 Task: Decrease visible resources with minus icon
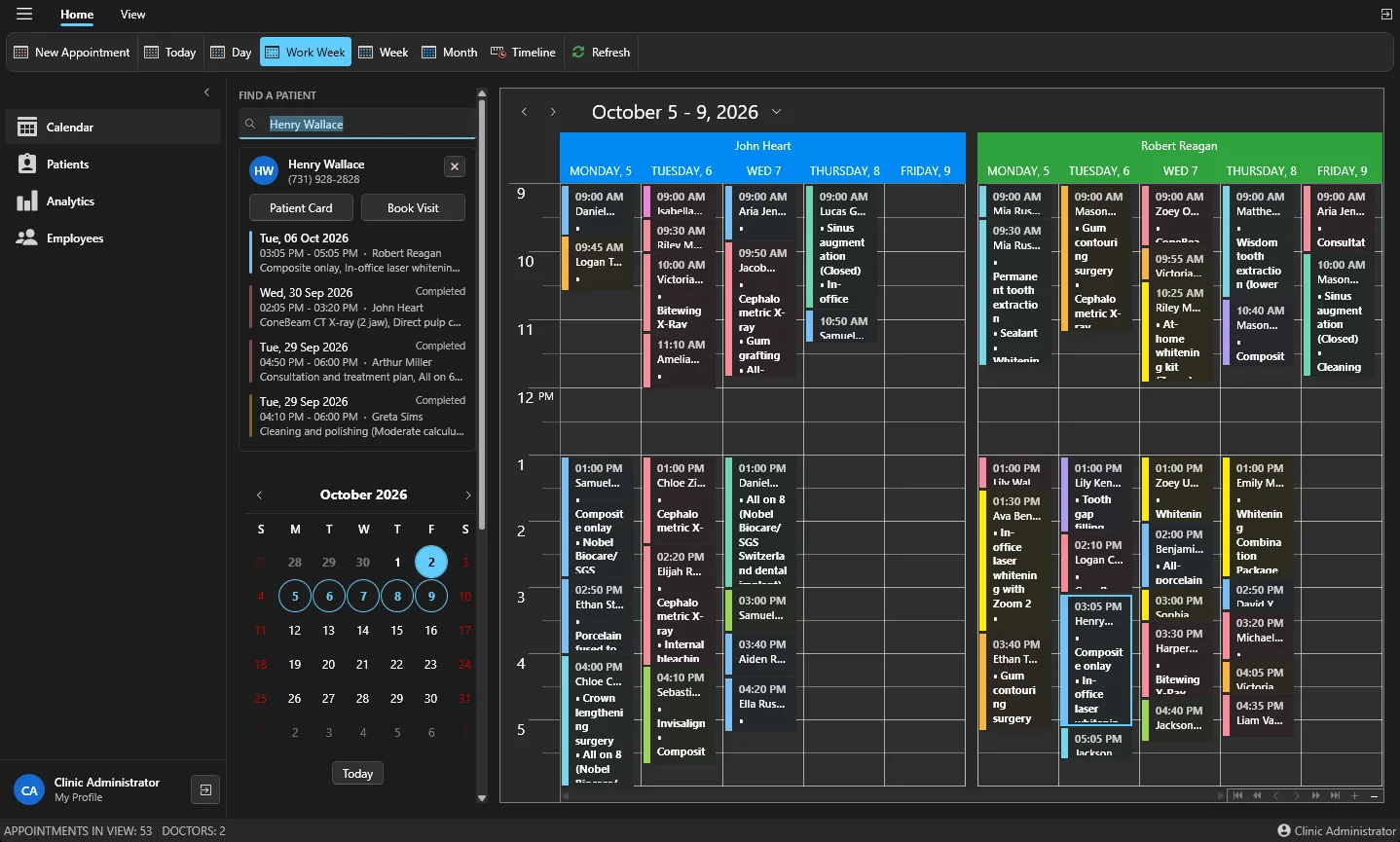[1374, 795]
